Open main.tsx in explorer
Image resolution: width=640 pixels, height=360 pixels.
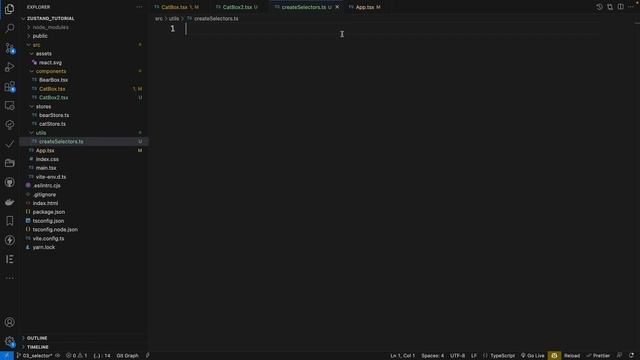point(46,168)
